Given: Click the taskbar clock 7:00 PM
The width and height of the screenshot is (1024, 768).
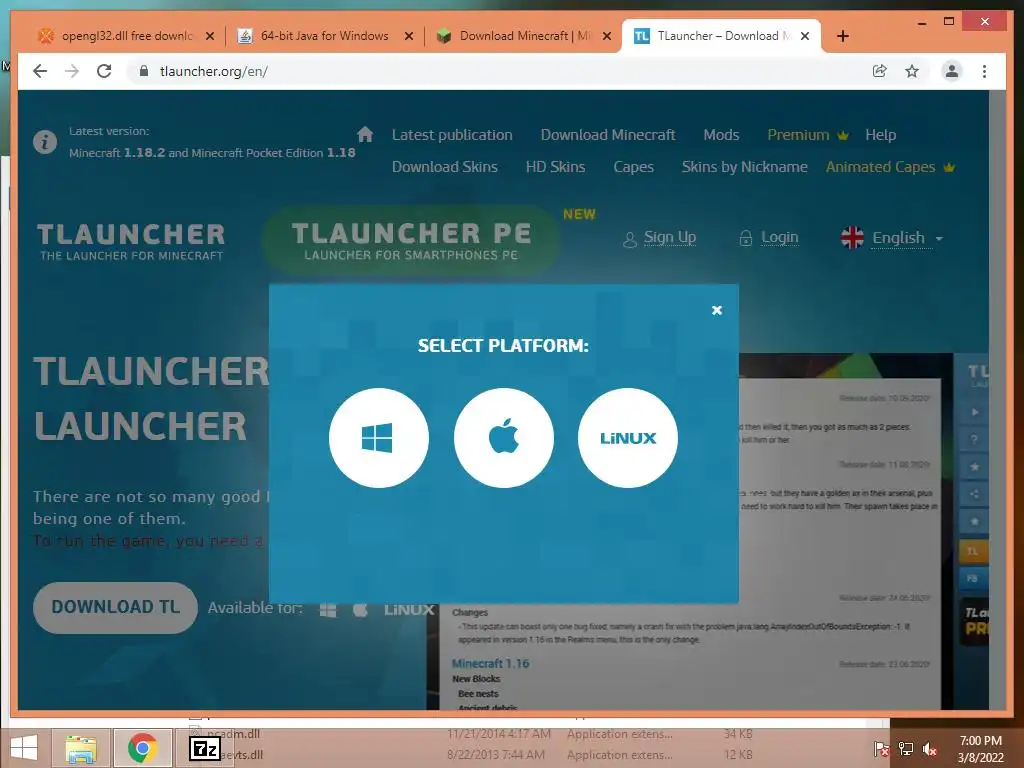Looking at the screenshot, I should click(980, 749).
